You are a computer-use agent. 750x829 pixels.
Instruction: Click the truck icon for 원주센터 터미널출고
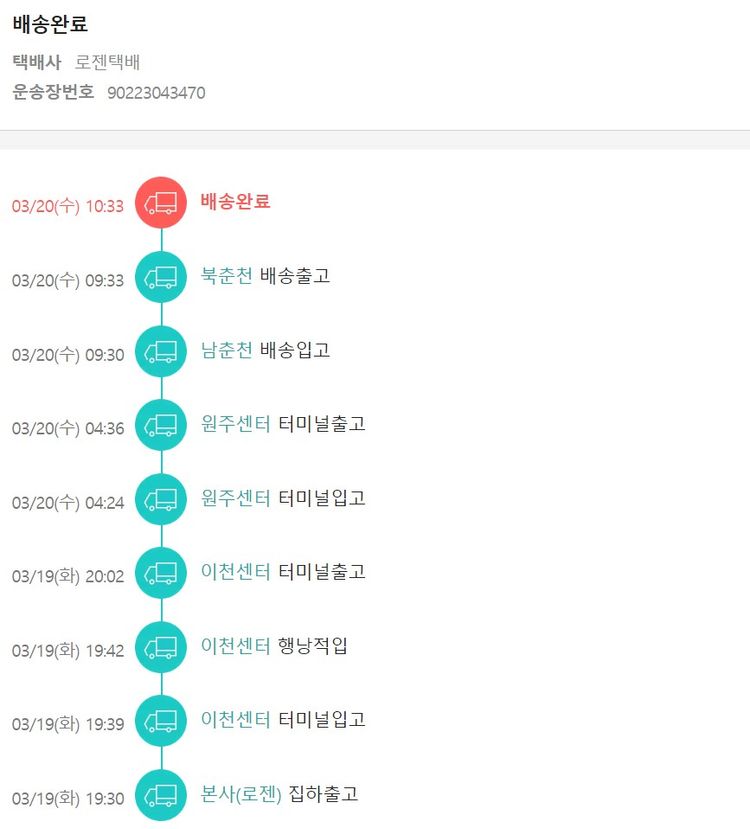161,425
